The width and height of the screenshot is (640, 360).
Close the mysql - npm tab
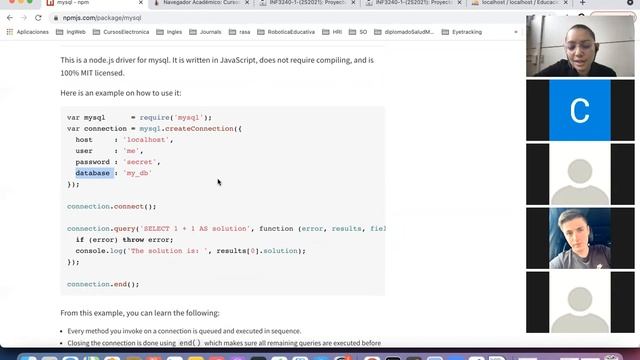(x=141, y=3)
